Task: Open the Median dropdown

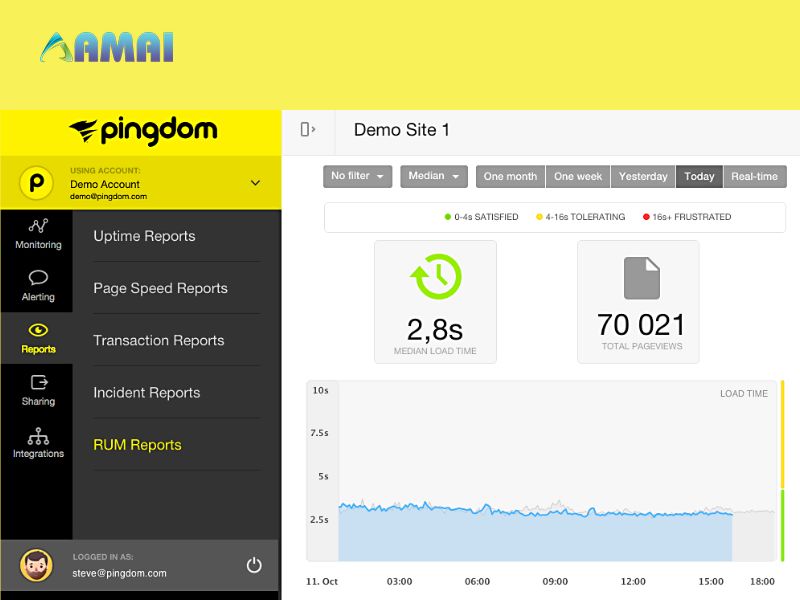Action: [x=434, y=176]
